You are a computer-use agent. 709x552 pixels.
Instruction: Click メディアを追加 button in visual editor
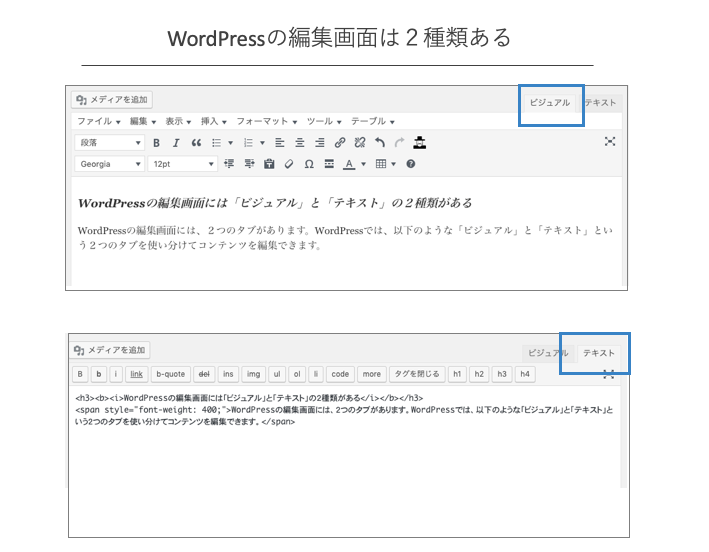pos(112,99)
